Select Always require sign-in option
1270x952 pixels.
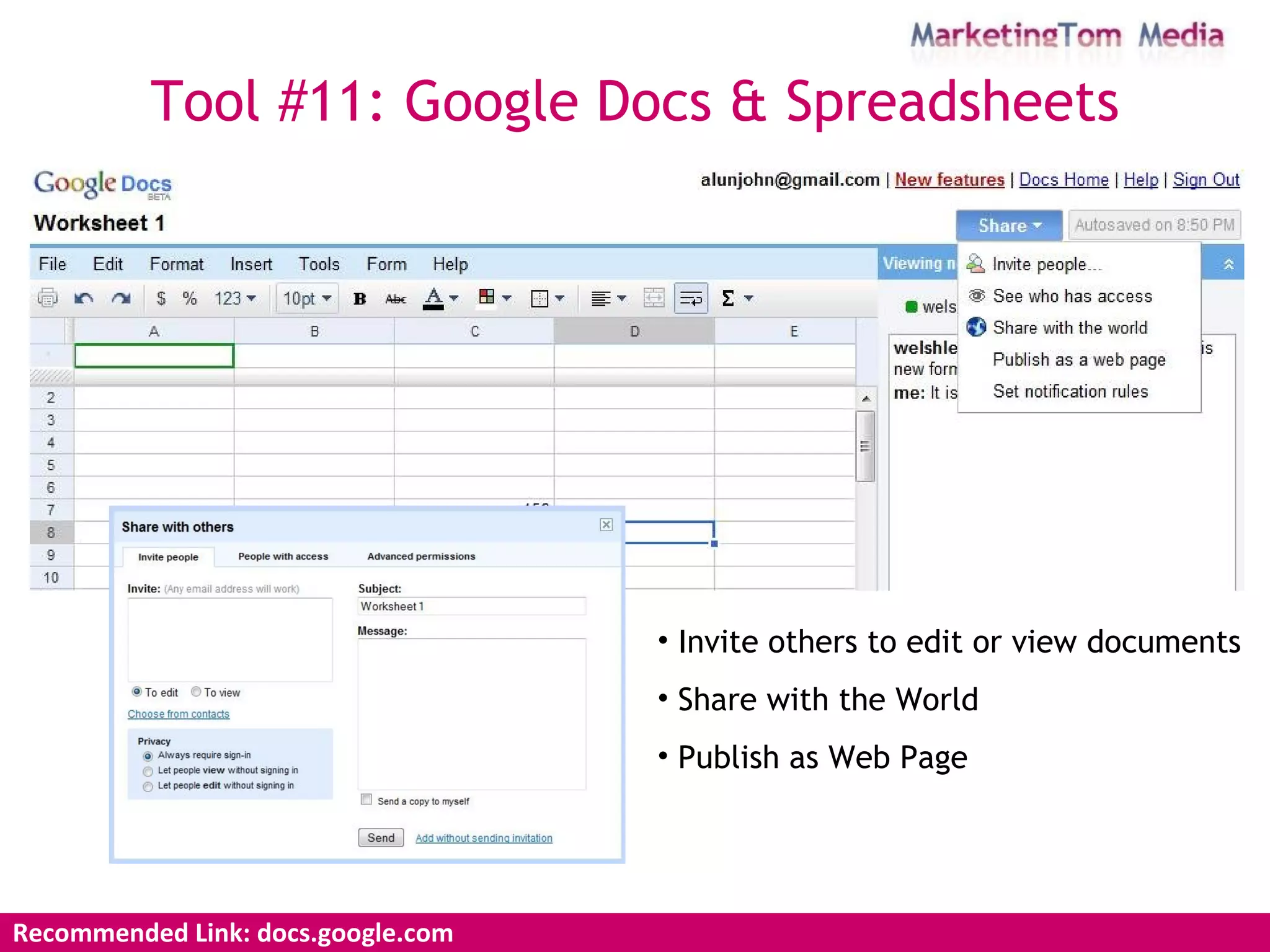[148, 756]
